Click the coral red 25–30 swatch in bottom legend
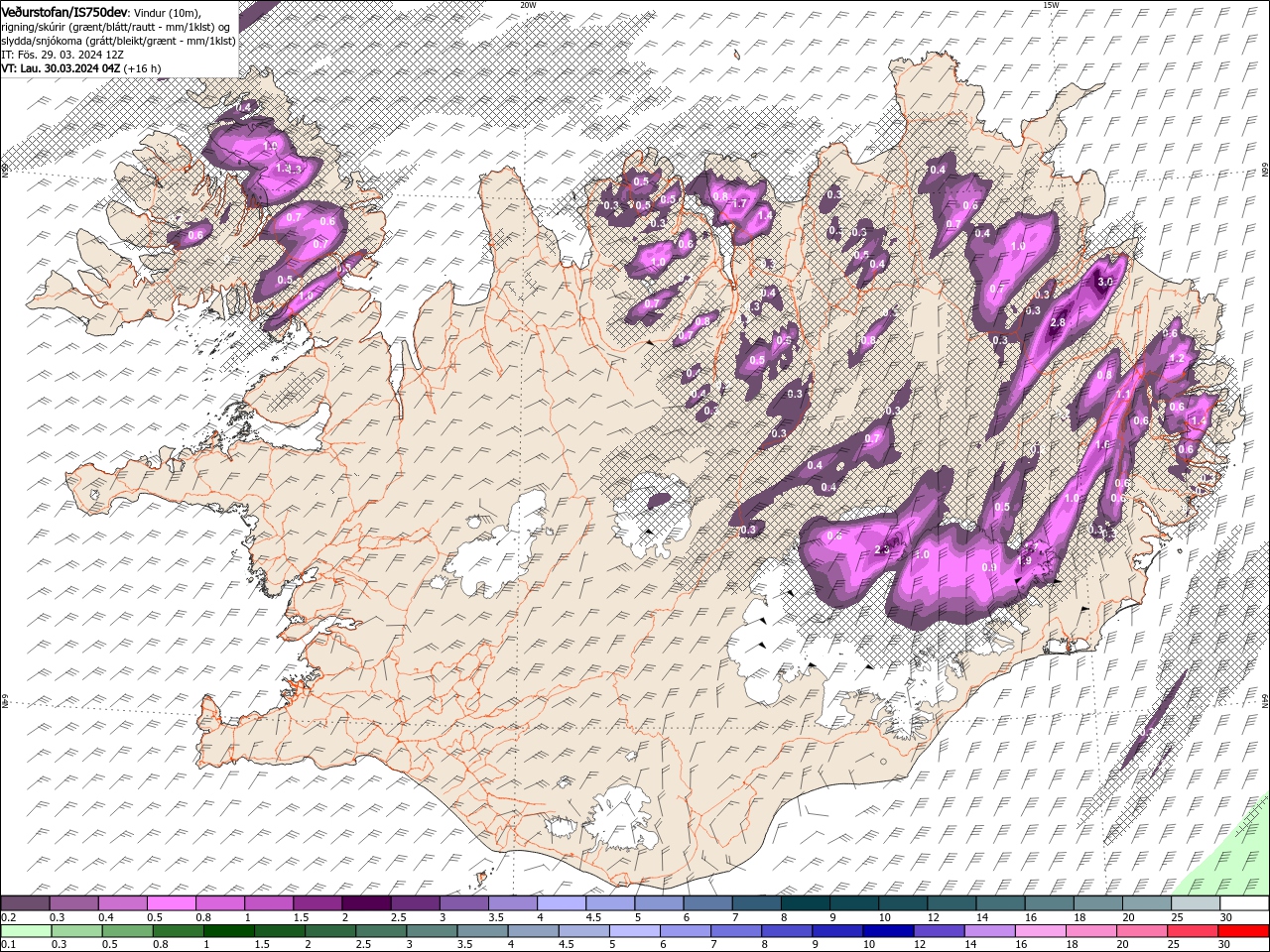This screenshot has width=1270, height=952. 1194,931
